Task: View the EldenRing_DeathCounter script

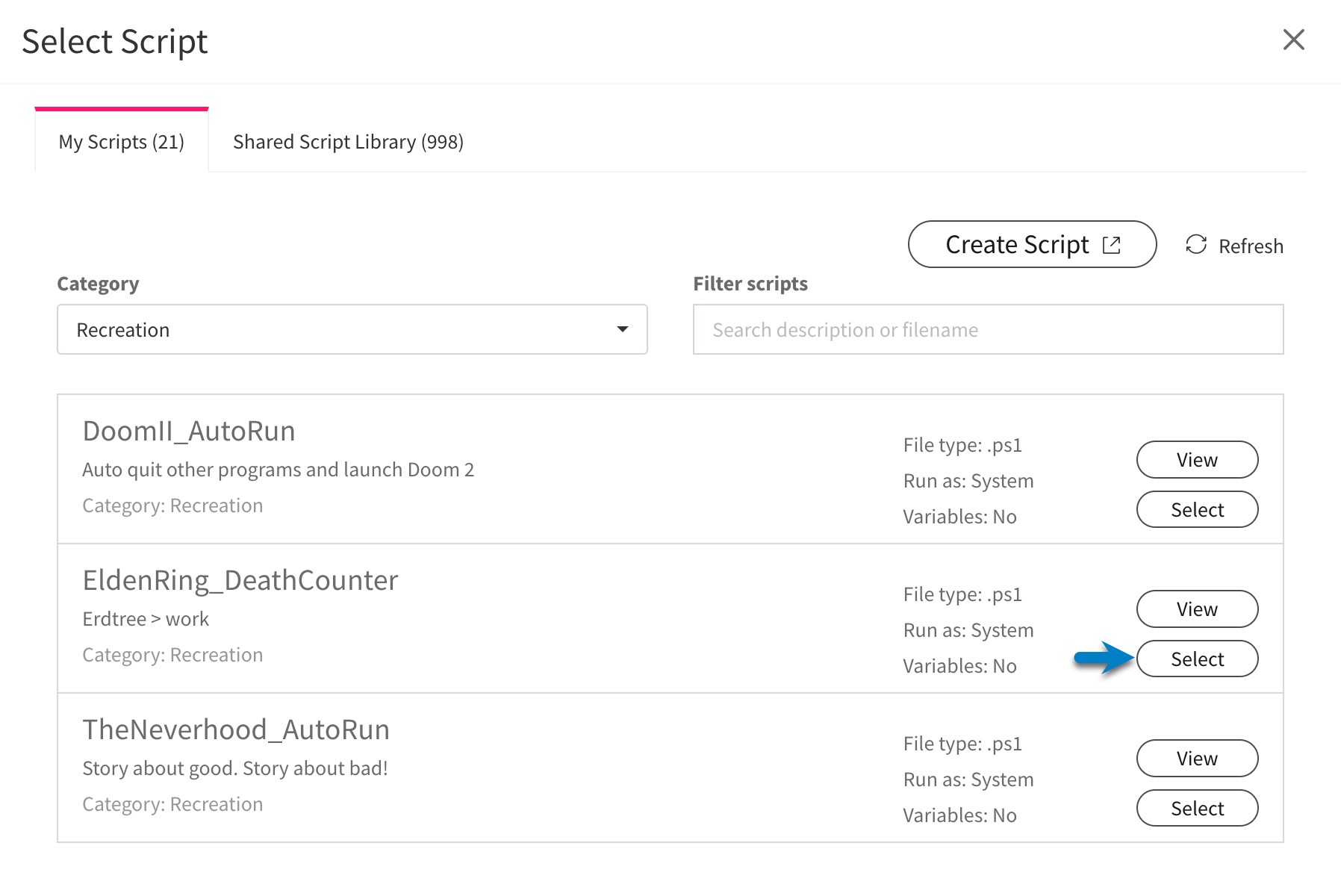Action: click(x=1197, y=609)
